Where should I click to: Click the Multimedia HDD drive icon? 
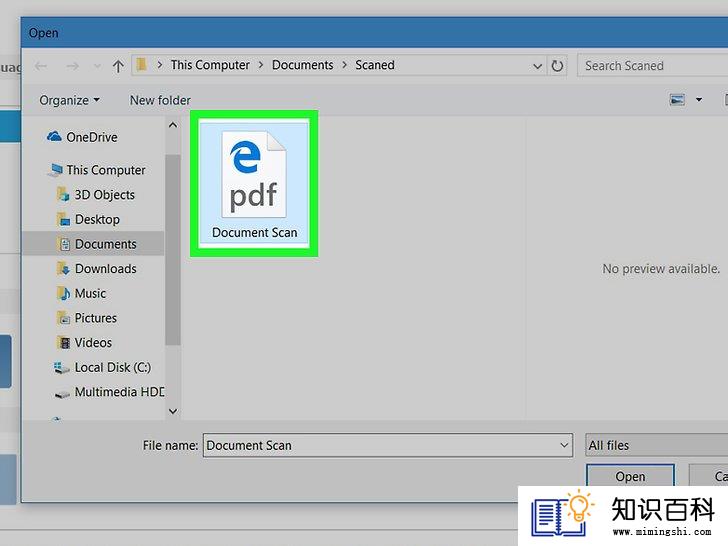[x=62, y=394]
